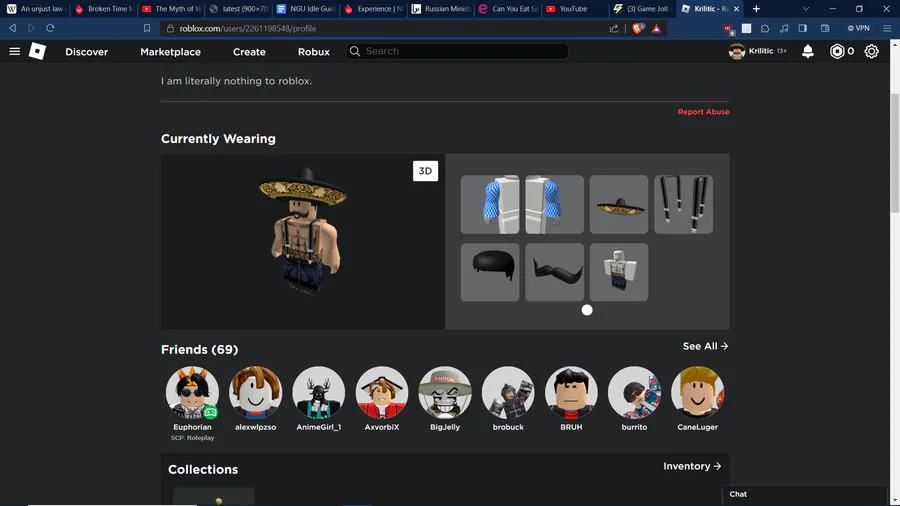Click the Roblox search field

click(x=457, y=52)
